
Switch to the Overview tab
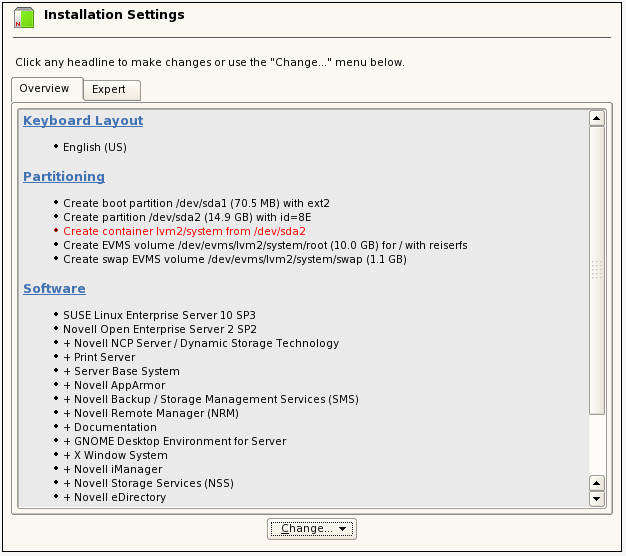(45, 89)
